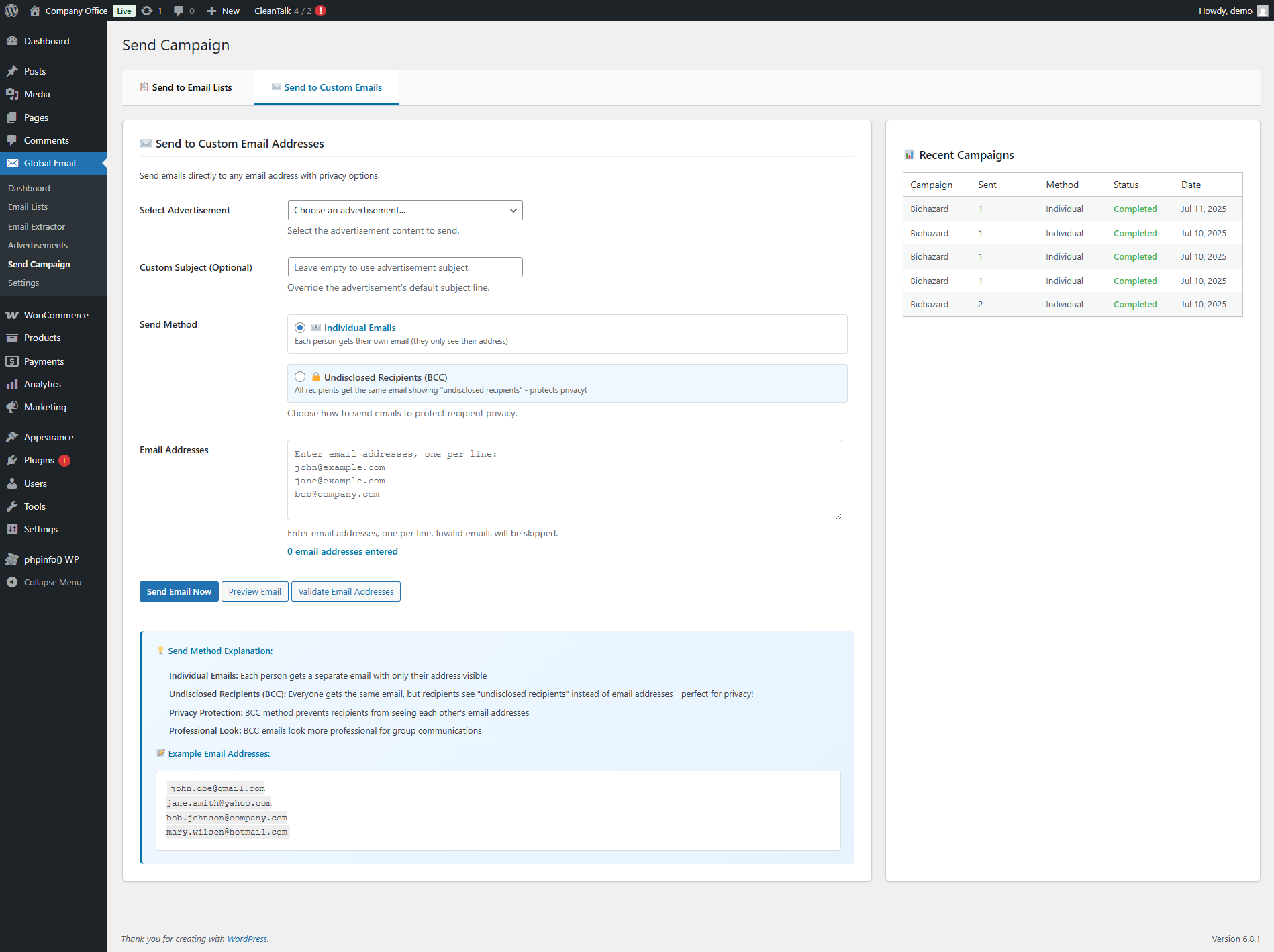
Task: Click the Send Email Now button
Action: tap(179, 591)
